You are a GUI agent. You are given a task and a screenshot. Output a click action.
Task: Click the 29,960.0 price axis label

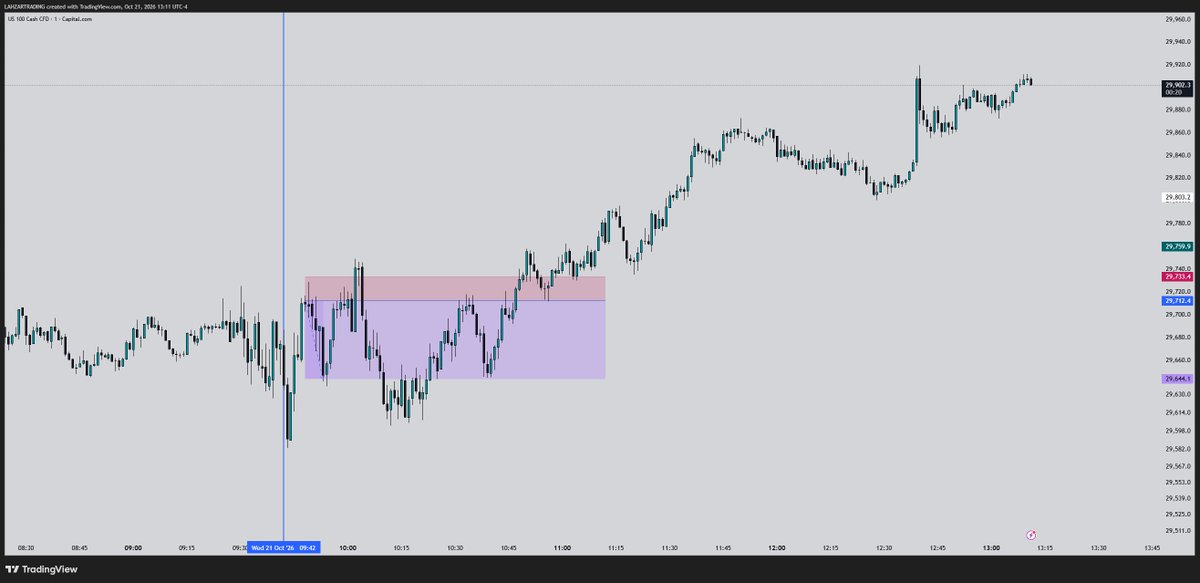[x=1177, y=18]
